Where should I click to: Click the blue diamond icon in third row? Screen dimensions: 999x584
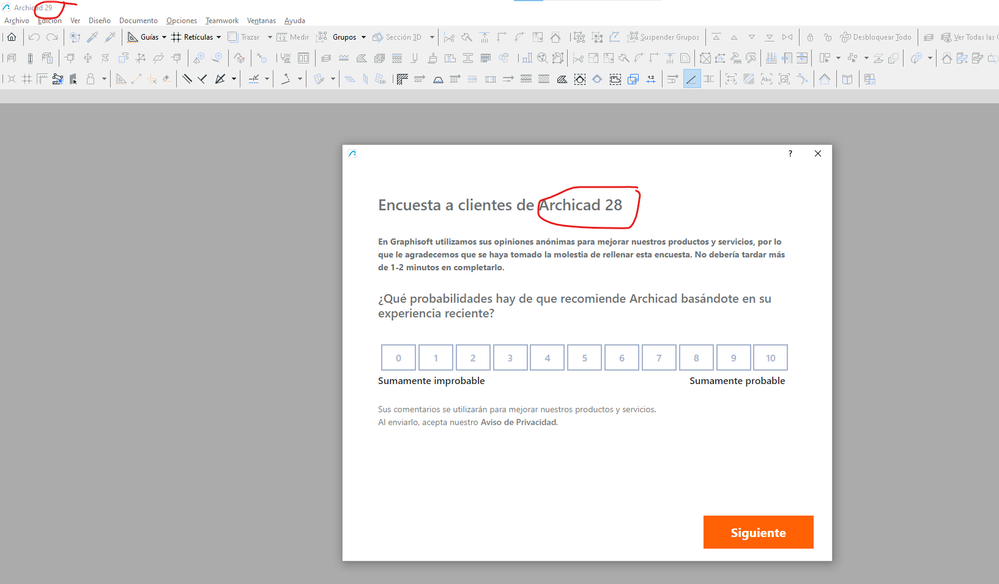pos(597,79)
